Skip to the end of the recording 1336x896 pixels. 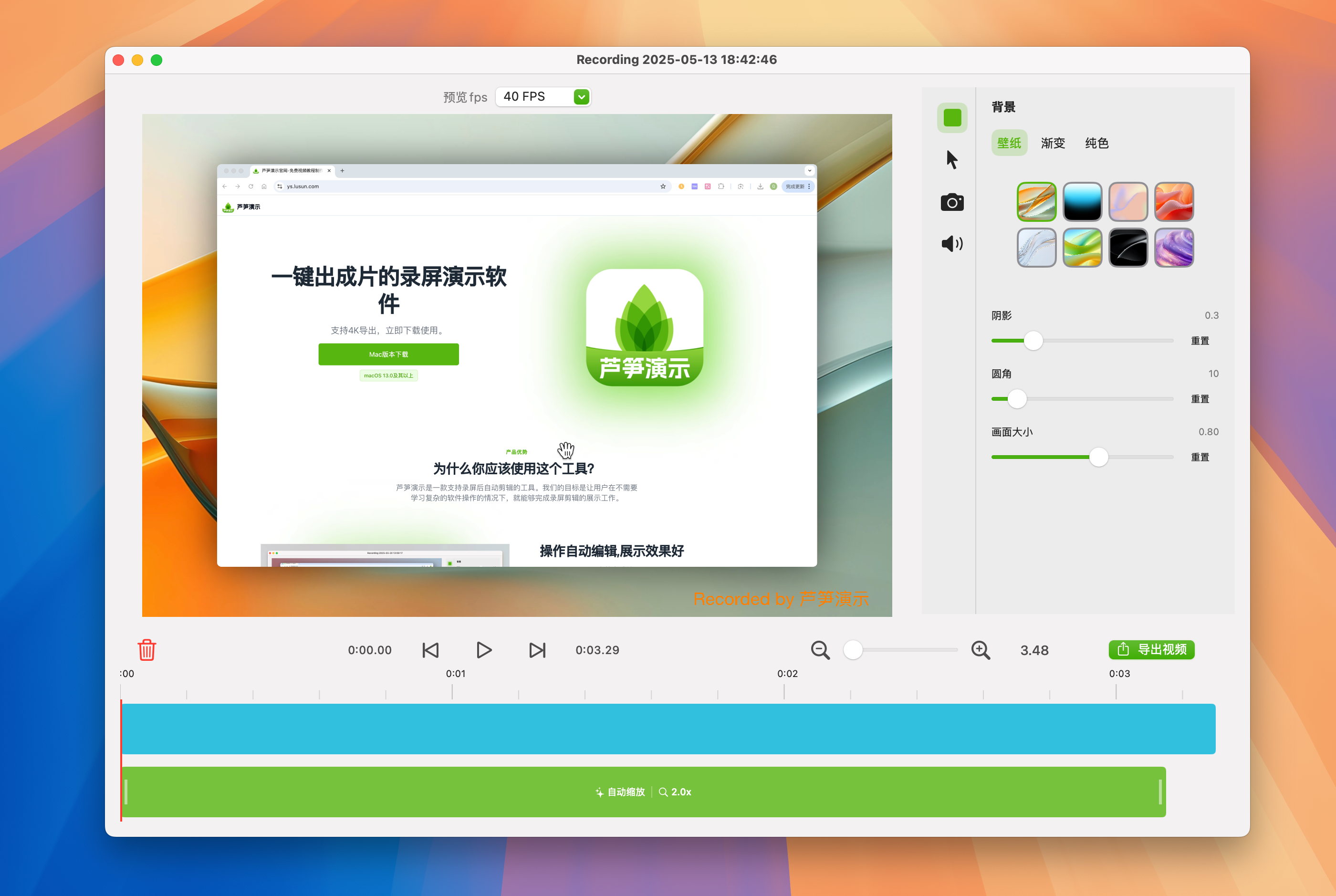tap(537, 650)
